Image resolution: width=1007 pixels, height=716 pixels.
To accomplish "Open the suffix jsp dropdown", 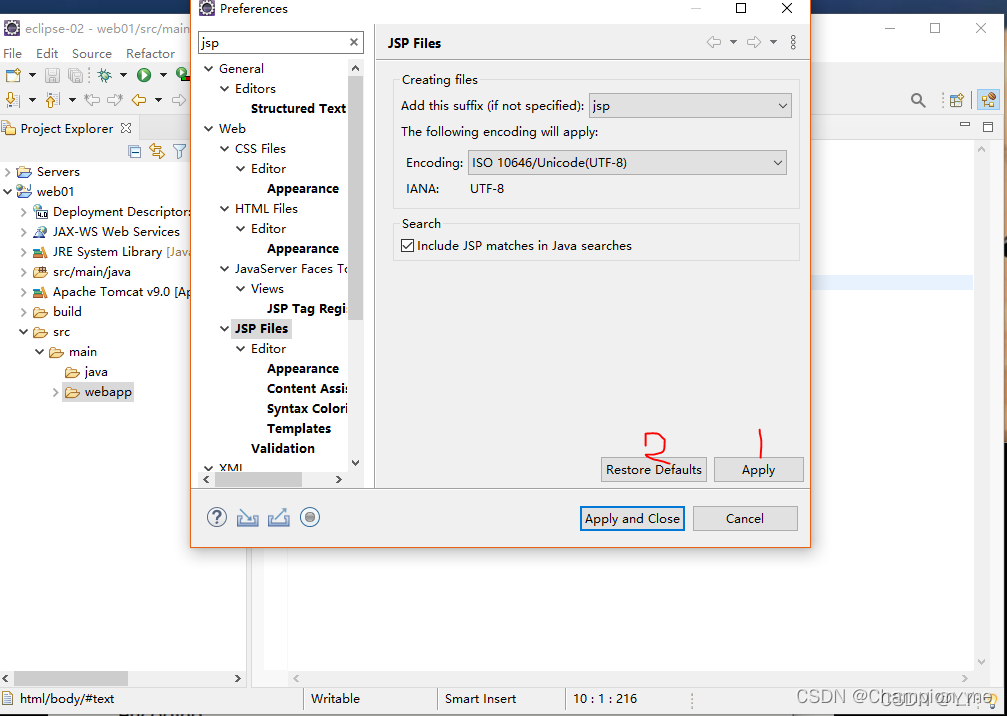I will [690, 106].
